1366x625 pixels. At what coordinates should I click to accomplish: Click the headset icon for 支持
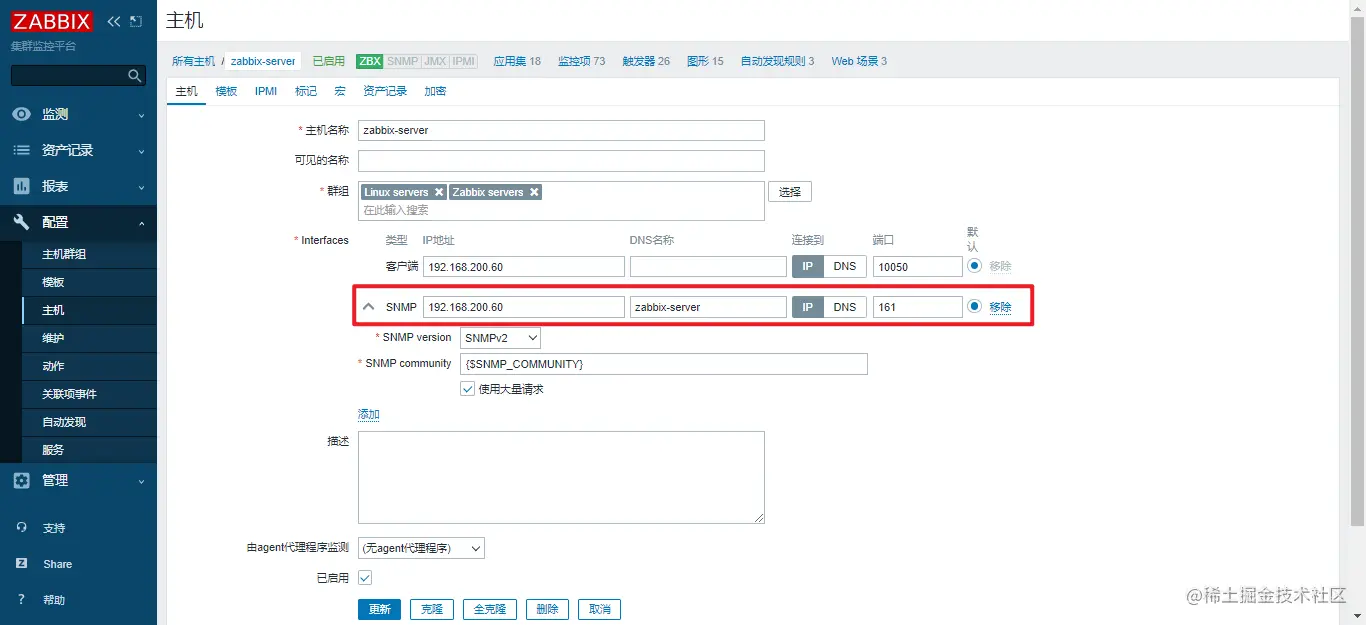click(x=22, y=527)
